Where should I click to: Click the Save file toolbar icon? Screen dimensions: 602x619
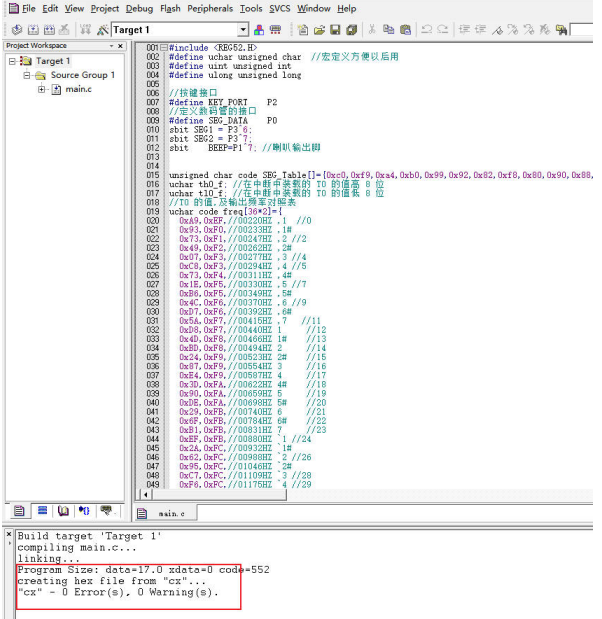point(334,30)
